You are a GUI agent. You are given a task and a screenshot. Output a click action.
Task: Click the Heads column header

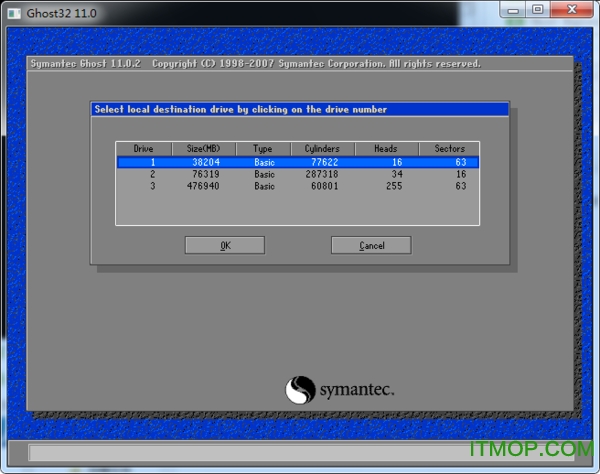click(386, 148)
